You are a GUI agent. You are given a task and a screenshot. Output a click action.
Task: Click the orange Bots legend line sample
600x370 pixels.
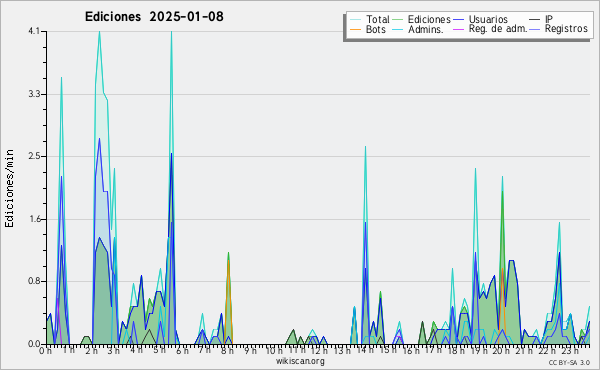(355, 29)
